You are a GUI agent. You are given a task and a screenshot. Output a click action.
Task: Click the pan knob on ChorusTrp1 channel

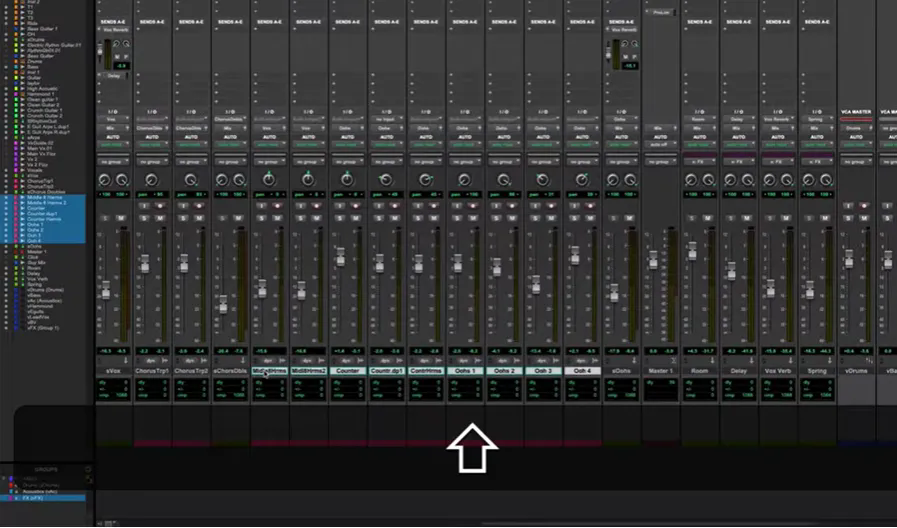[152, 180]
